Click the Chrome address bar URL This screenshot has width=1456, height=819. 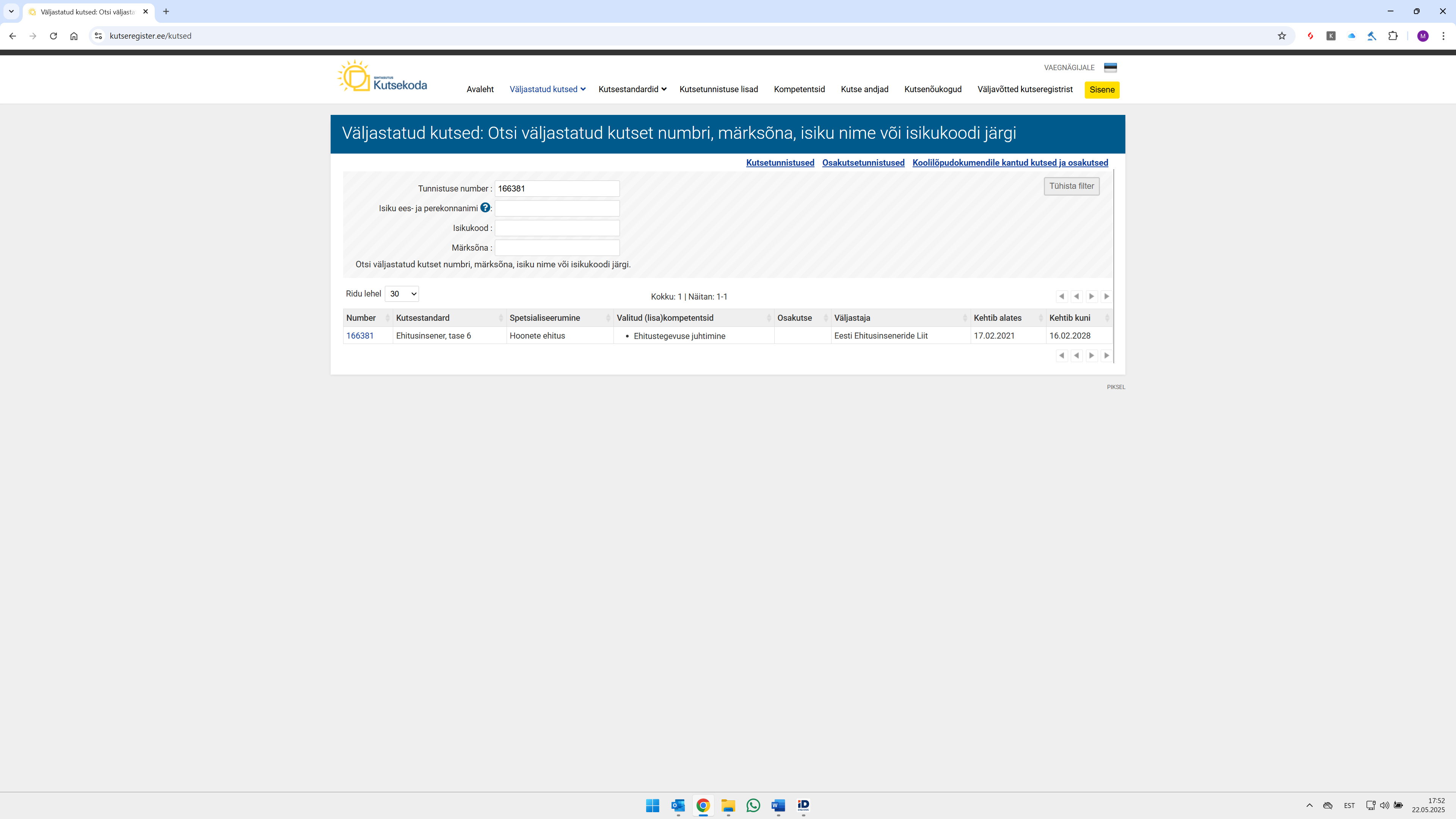pos(151,36)
